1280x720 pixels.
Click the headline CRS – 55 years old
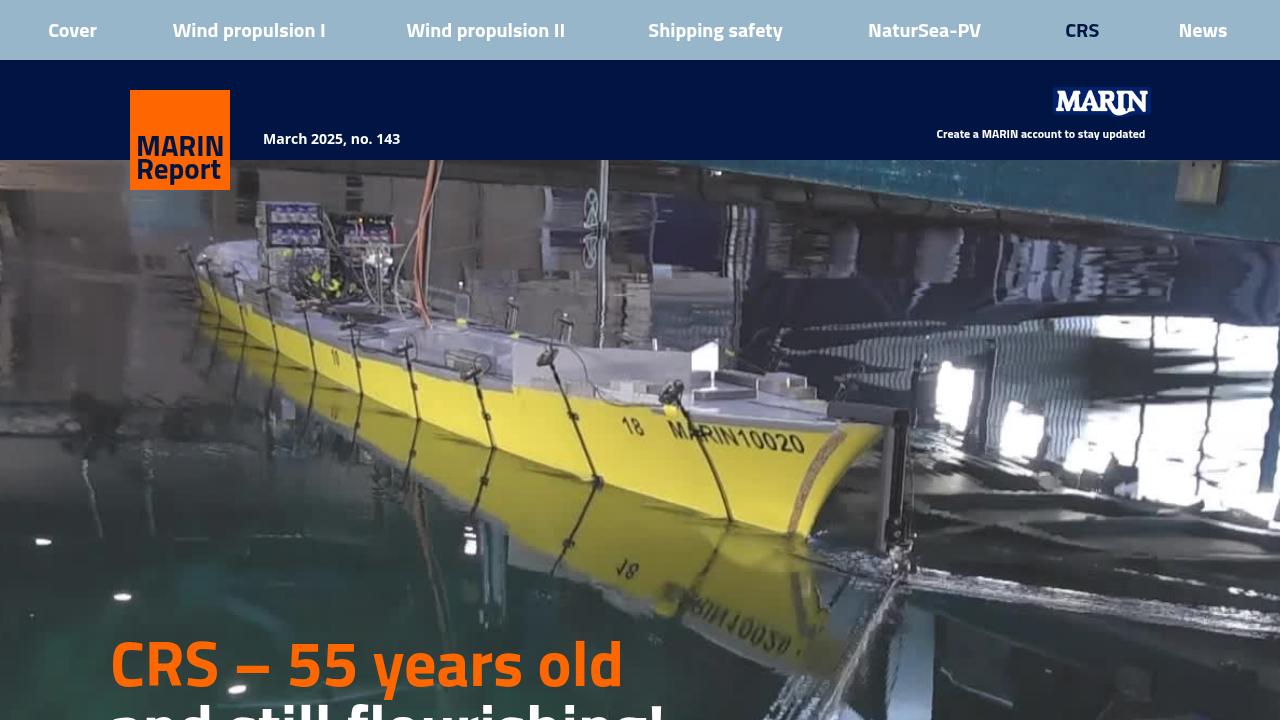(x=366, y=663)
